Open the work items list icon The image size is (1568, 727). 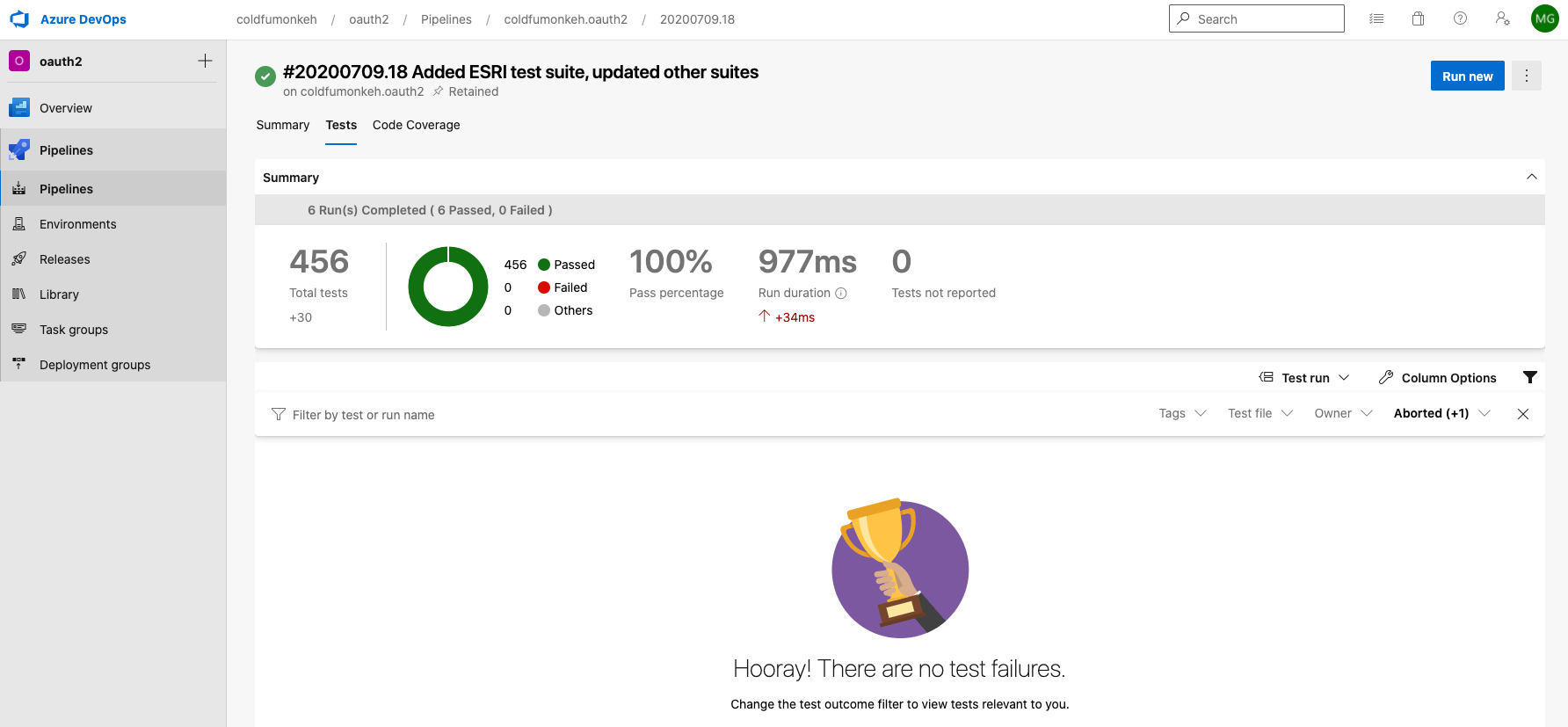click(x=1376, y=18)
